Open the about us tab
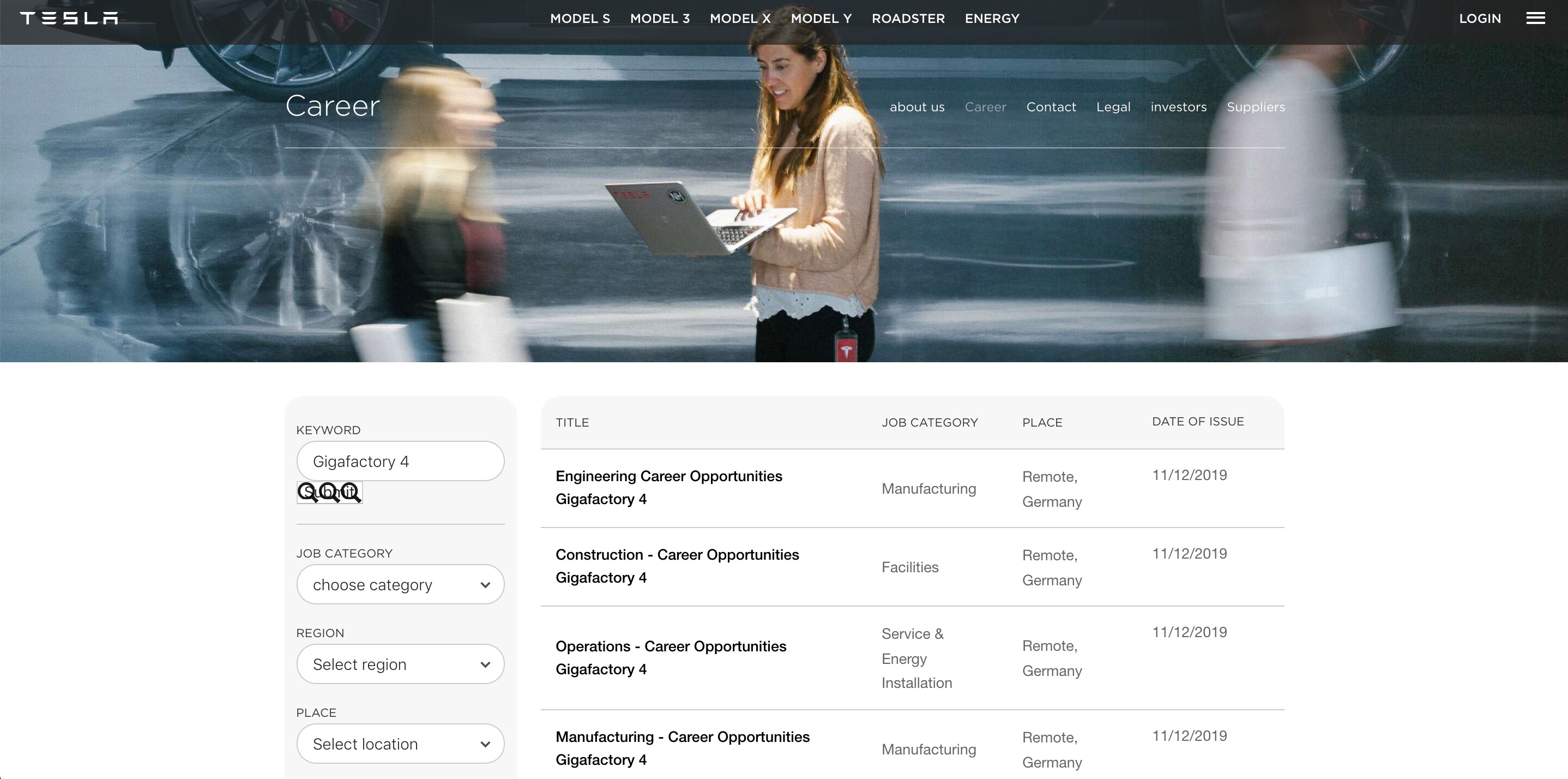Image resolution: width=1568 pixels, height=779 pixels. [x=916, y=107]
